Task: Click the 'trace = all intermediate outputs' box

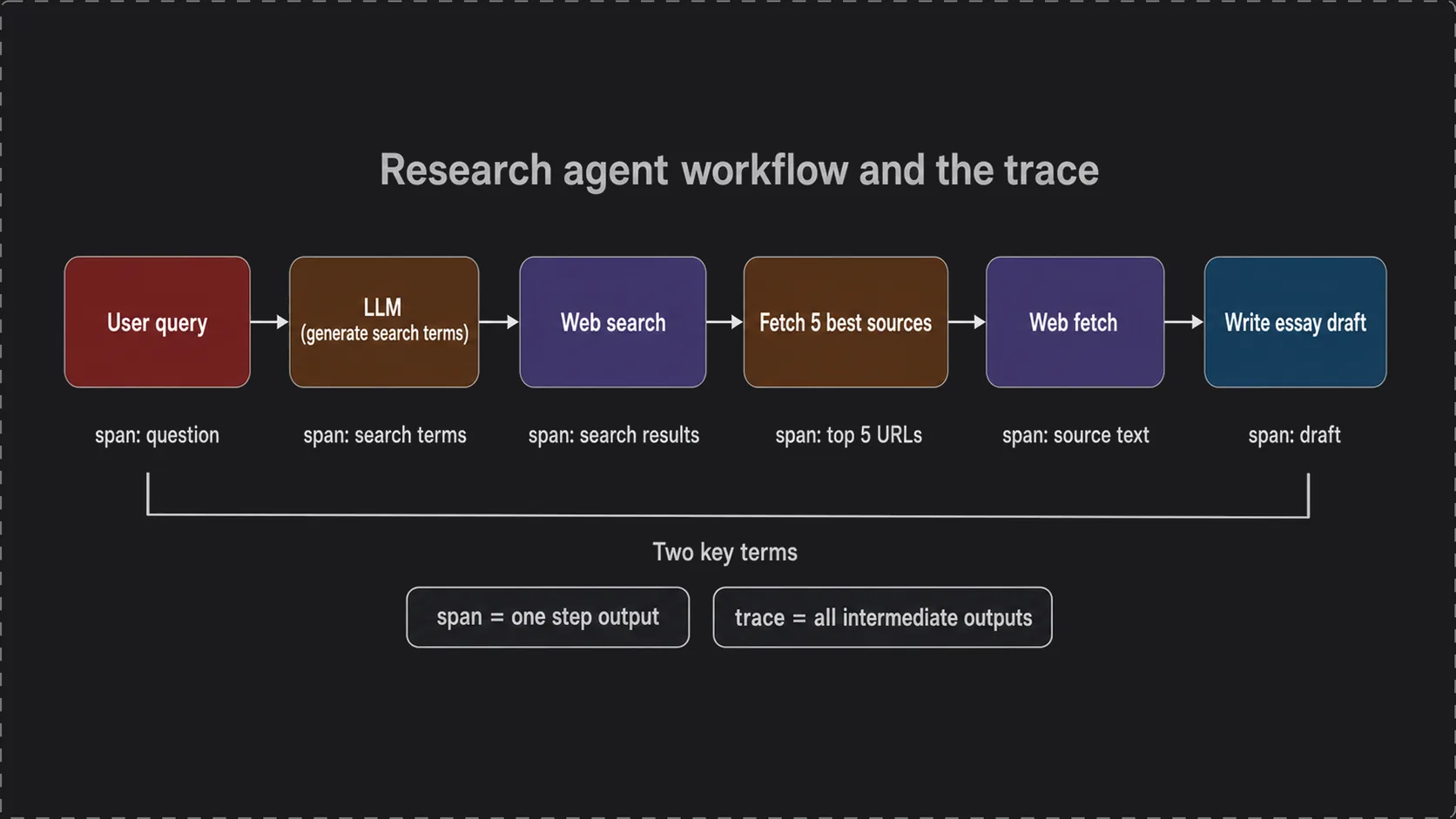Action: 882,617
